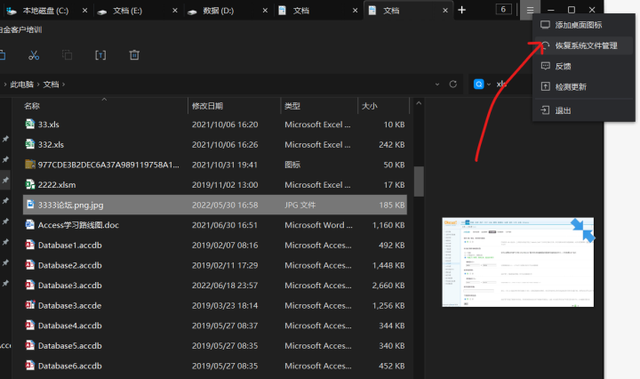This screenshot has height=379, width=640.
Task: Close the 文档 (E:) tab
Action: click(175, 11)
